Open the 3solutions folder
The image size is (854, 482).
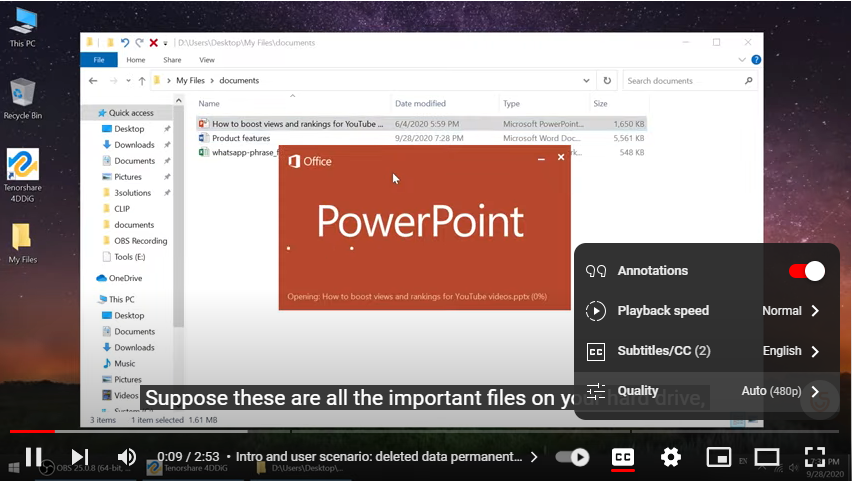point(132,193)
